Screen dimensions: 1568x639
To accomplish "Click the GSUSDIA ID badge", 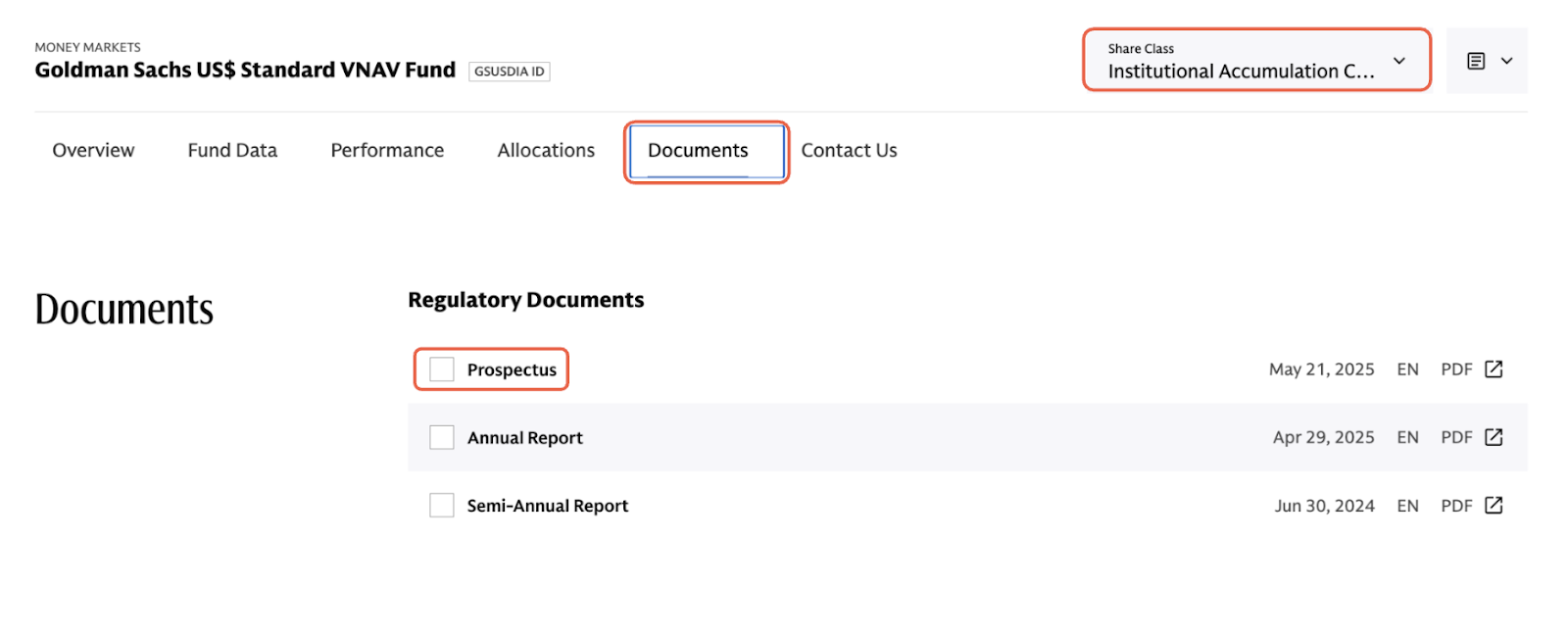I will point(510,72).
